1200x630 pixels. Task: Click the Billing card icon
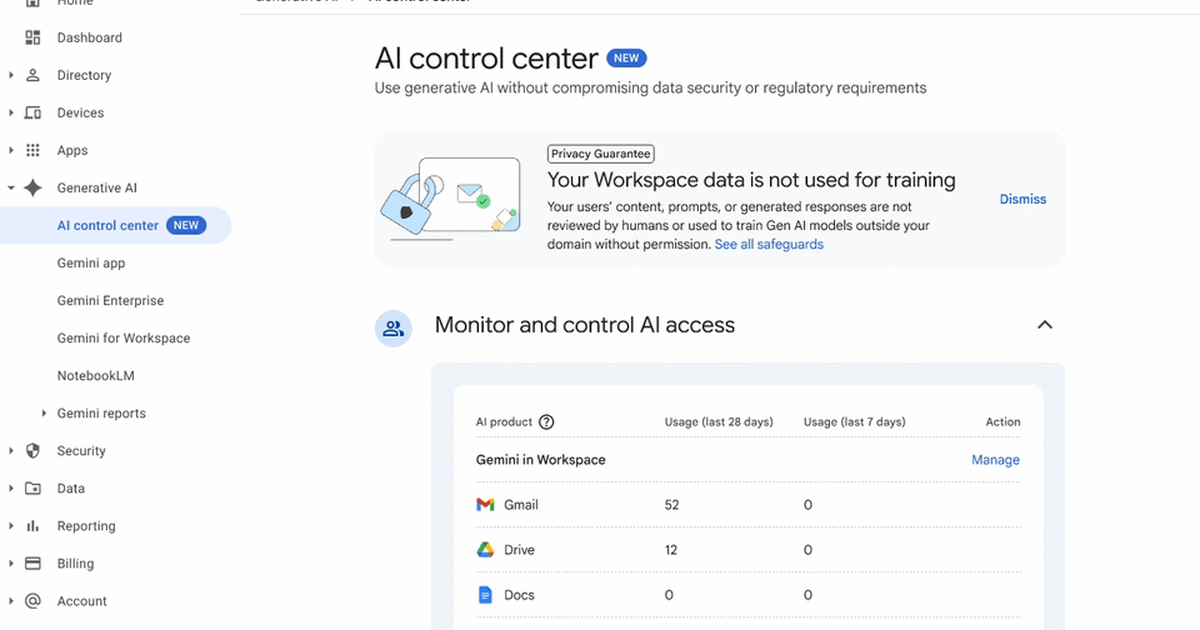click(33, 563)
